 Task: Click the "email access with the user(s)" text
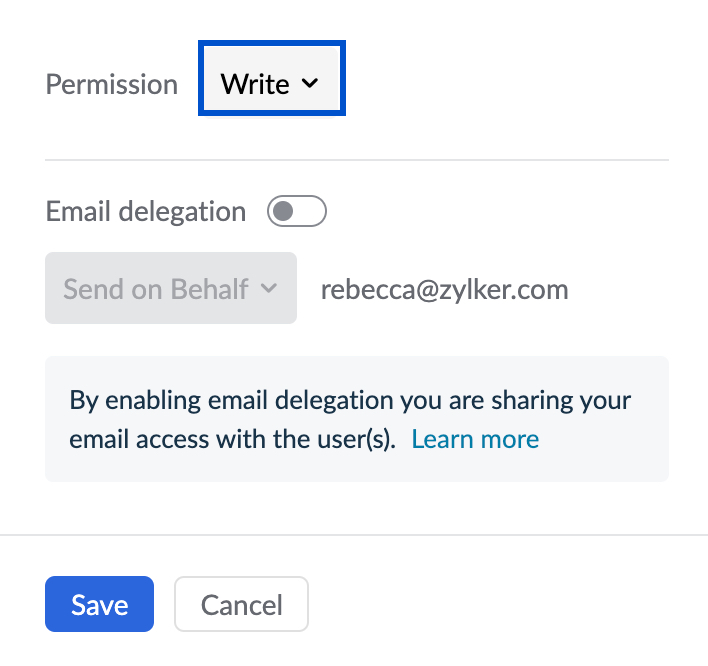(x=233, y=439)
